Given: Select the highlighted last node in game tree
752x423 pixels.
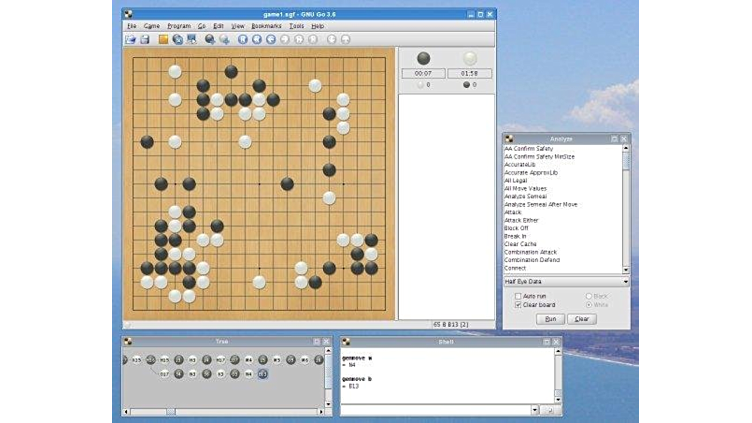Looking at the screenshot, I should [262, 374].
